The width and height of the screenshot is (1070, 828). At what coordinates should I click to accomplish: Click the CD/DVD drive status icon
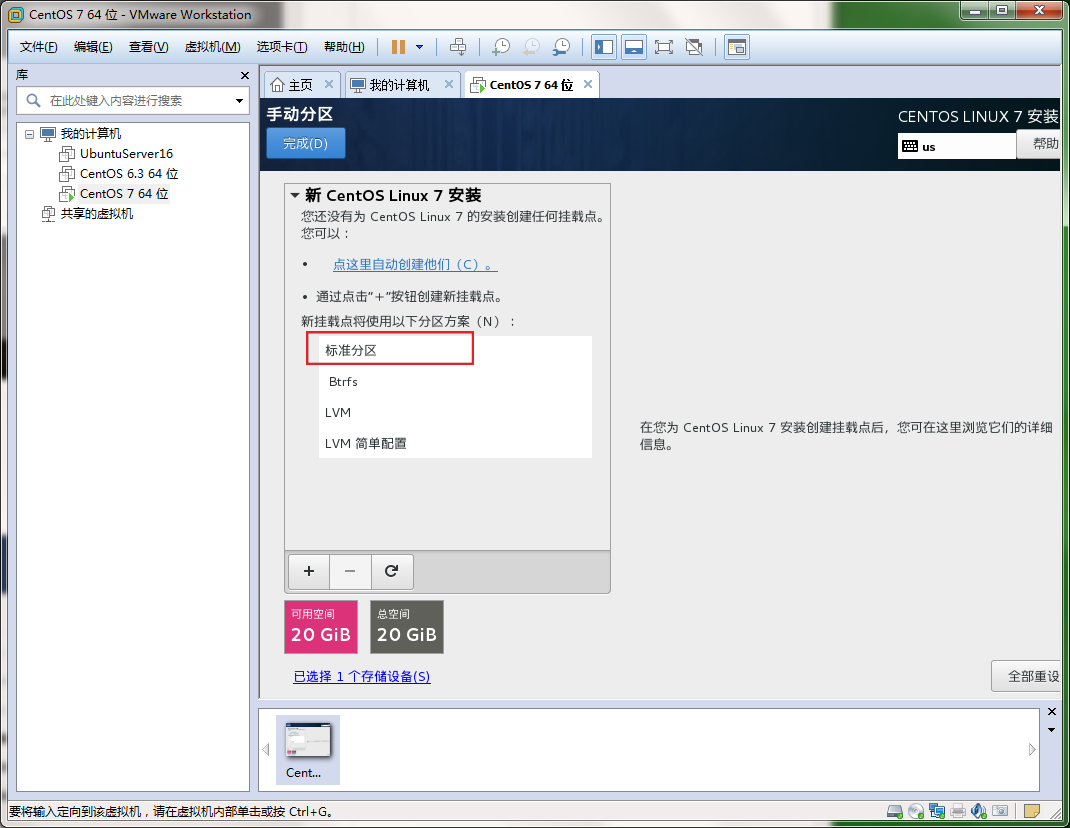(x=916, y=811)
